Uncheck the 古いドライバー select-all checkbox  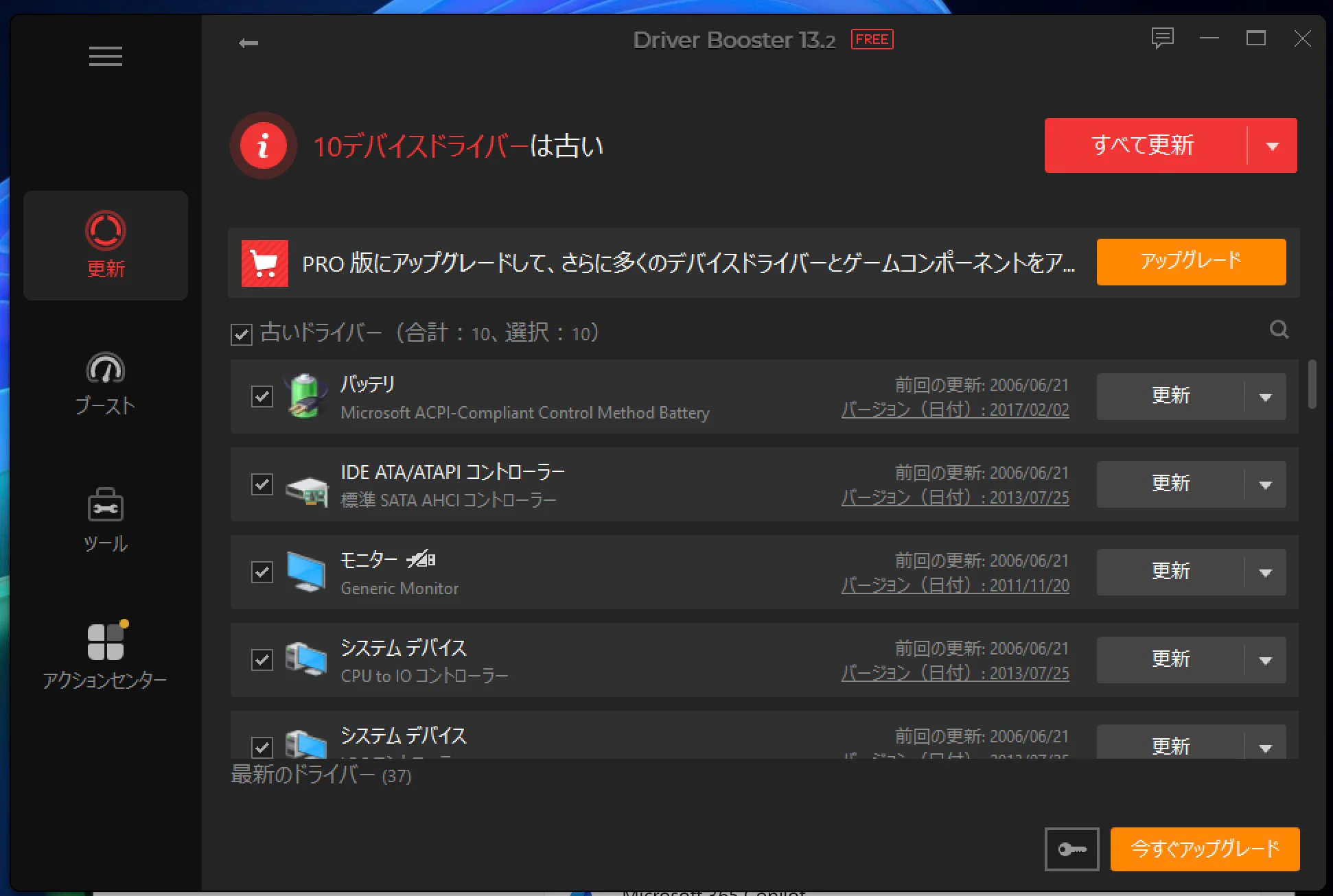click(241, 333)
